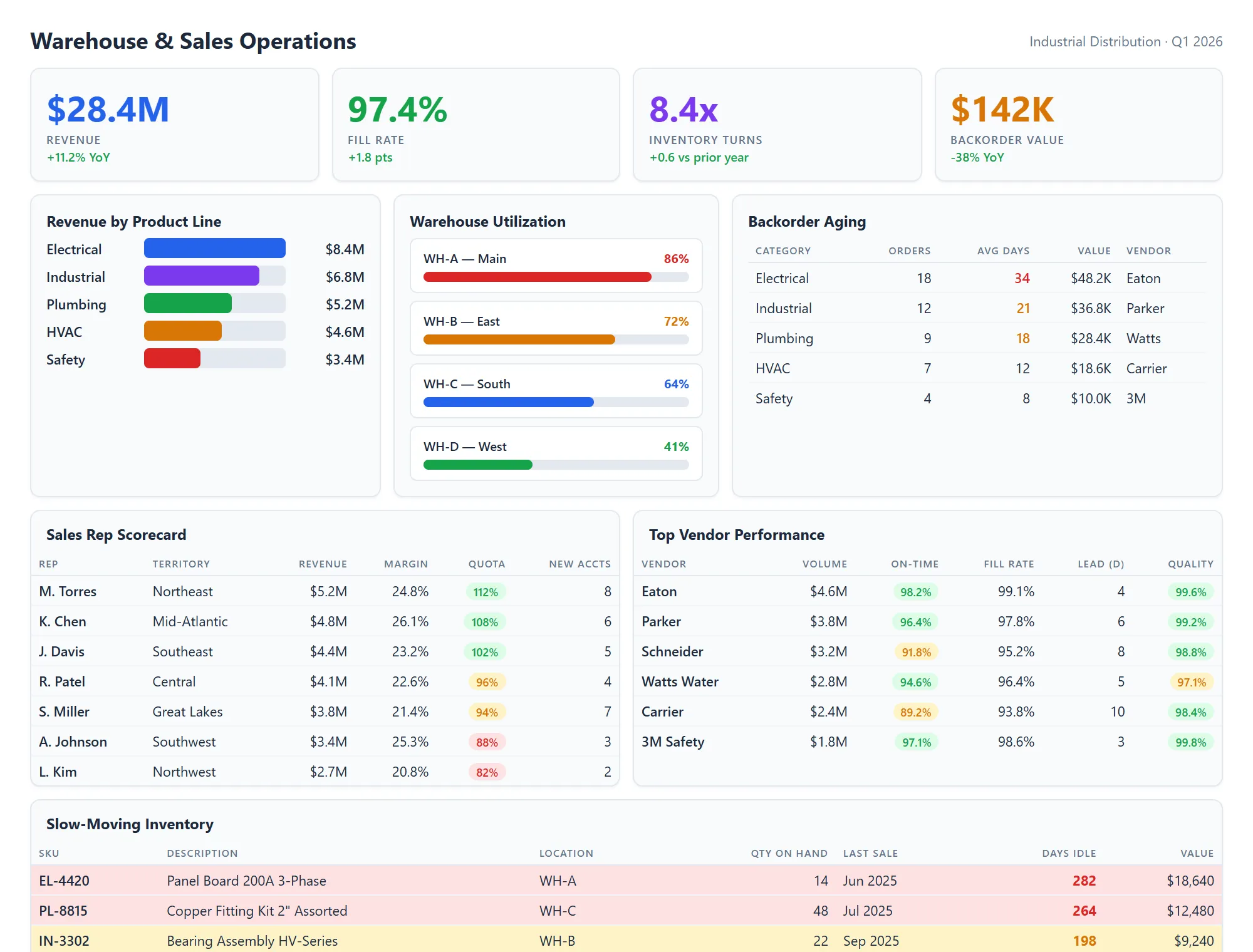Click the 112% quota badge for M. Torres
This screenshot has width=1253, height=952.
486,591
